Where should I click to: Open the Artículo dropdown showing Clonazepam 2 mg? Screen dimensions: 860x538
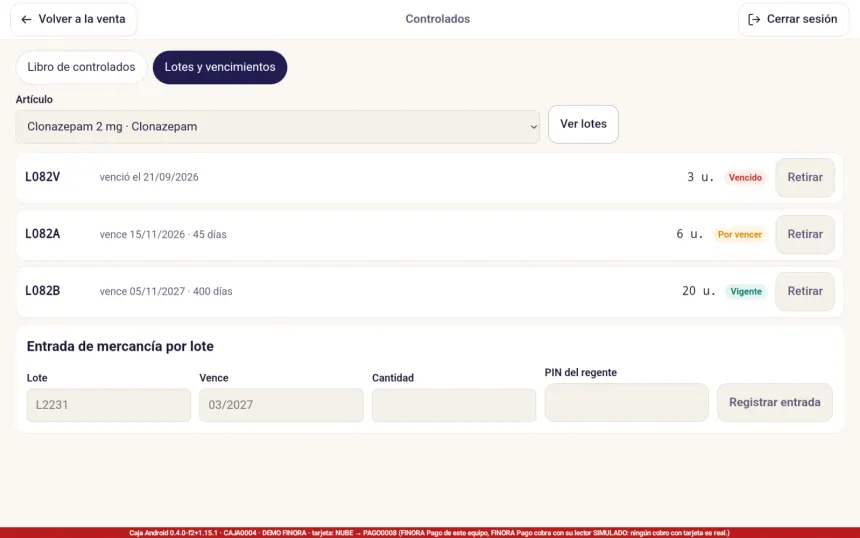tap(278, 127)
